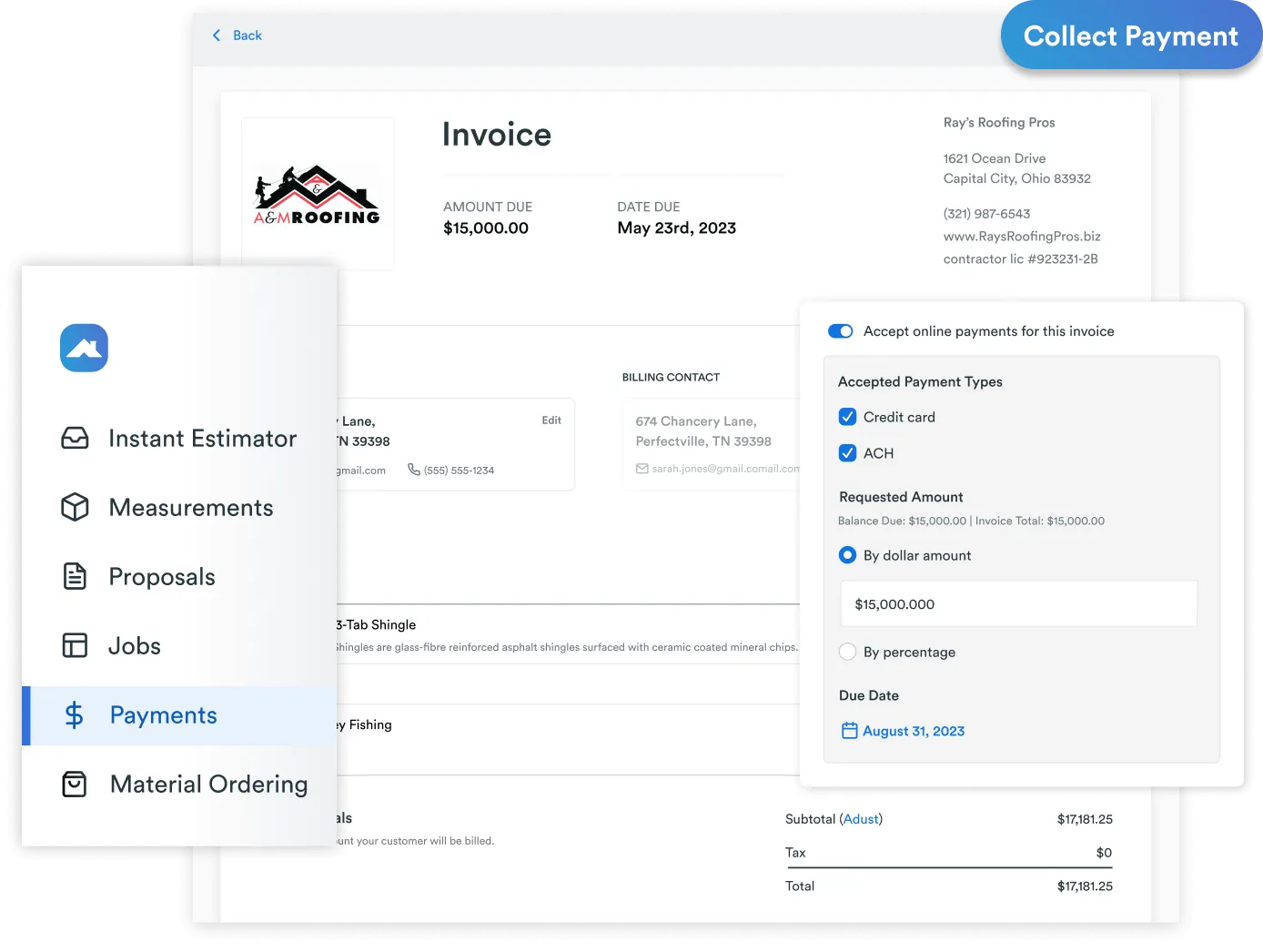Click the app logo above the sidebar
Image resolution: width=1263 pixels, height=952 pixels.
(84, 348)
